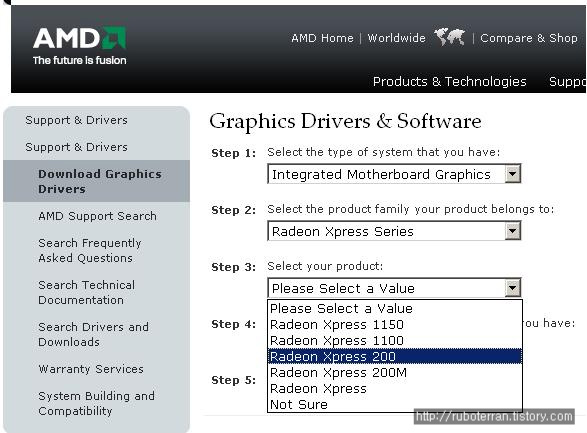This screenshot has height=433, width=587.
Task: Click 'Step 2:' label
Action: [x=234, y=210]
